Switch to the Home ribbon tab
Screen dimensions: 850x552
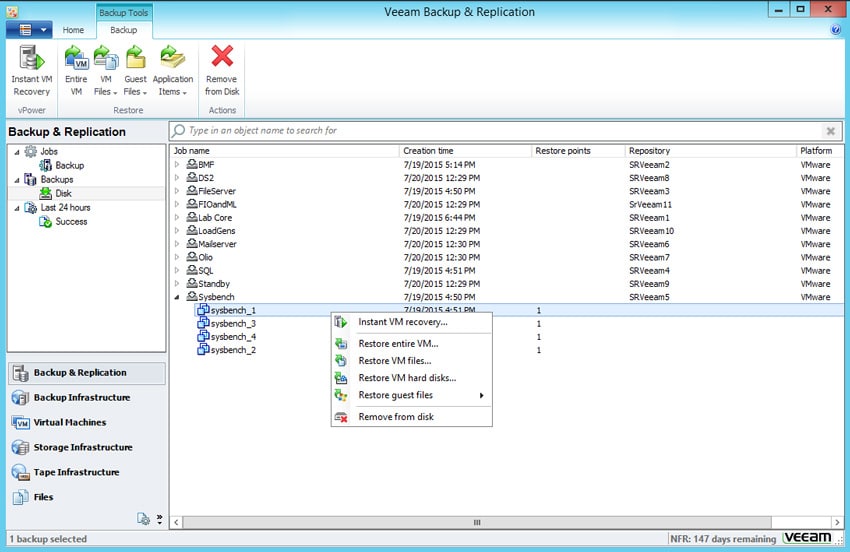pyautogui.click(x=73, y=30)
